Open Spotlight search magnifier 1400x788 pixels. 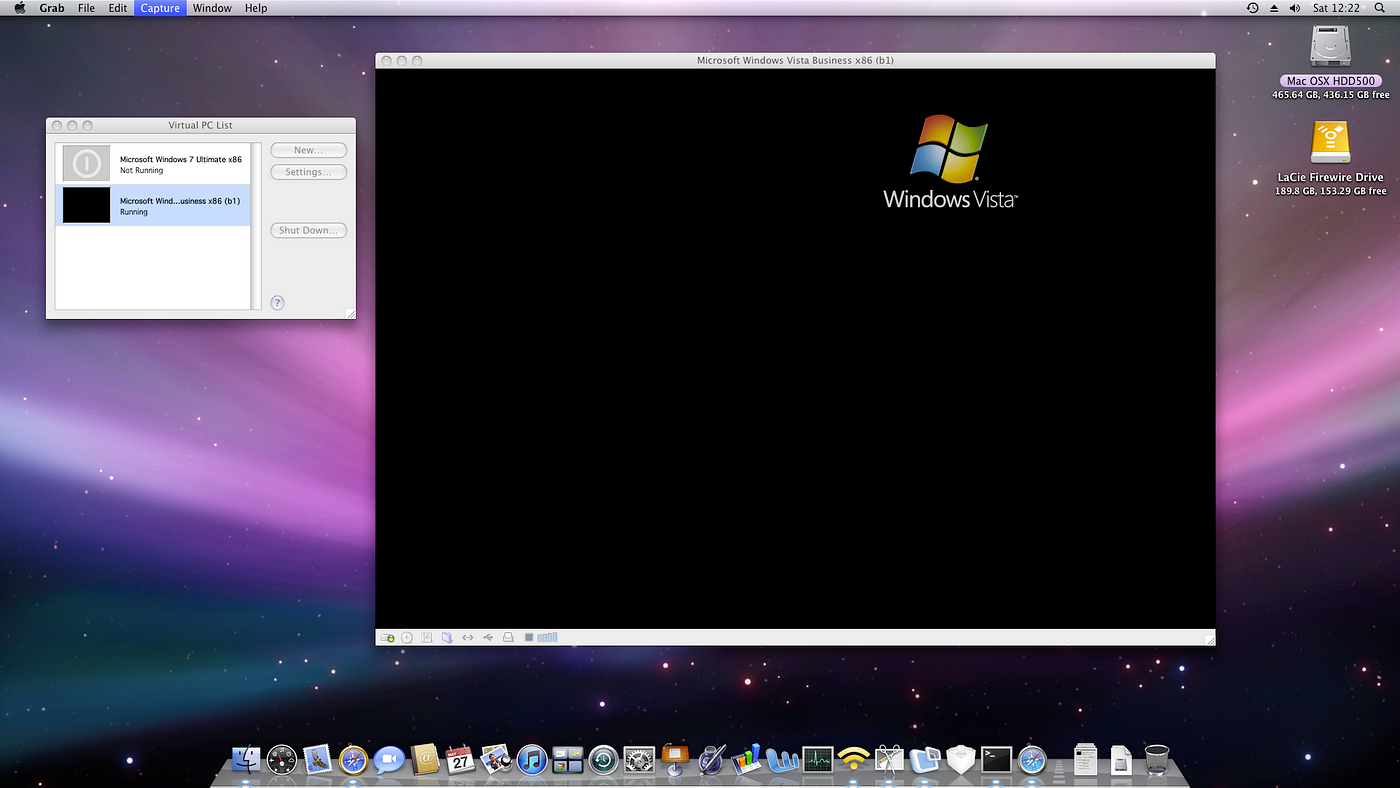(x=1380, y=8)
